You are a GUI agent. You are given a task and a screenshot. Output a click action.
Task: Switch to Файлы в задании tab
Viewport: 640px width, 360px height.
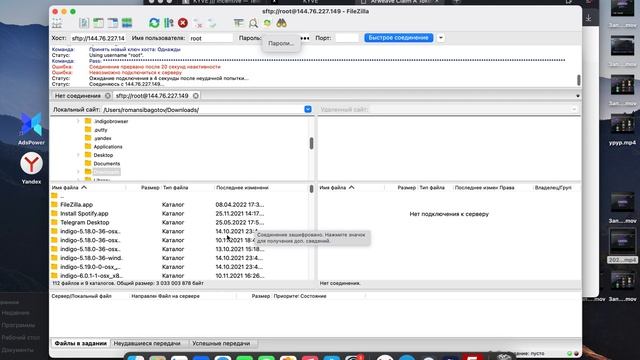click(x=80, y=343)
